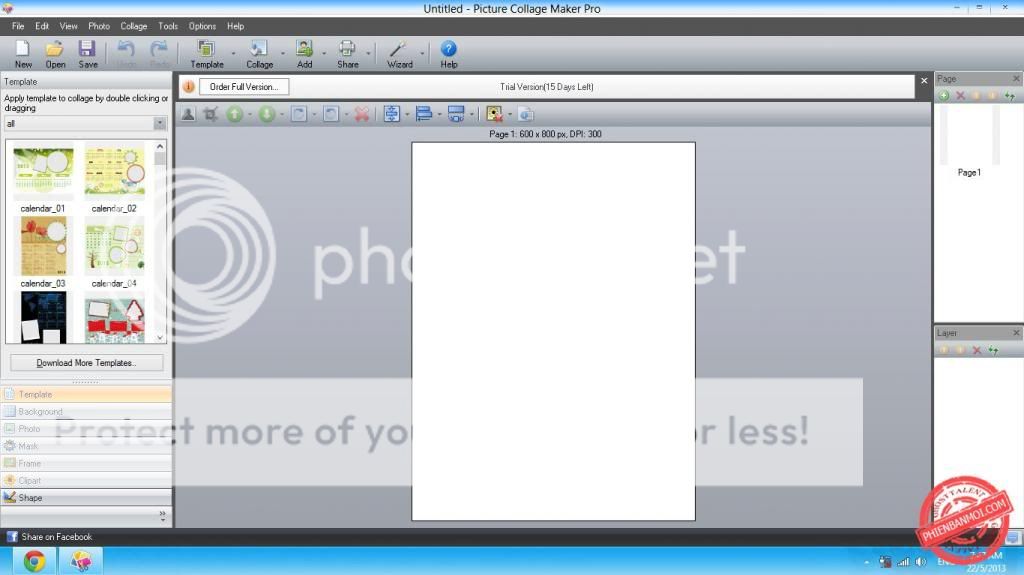
Task: Switch to the Frame sidebar tab
Action: pos(86,463)
